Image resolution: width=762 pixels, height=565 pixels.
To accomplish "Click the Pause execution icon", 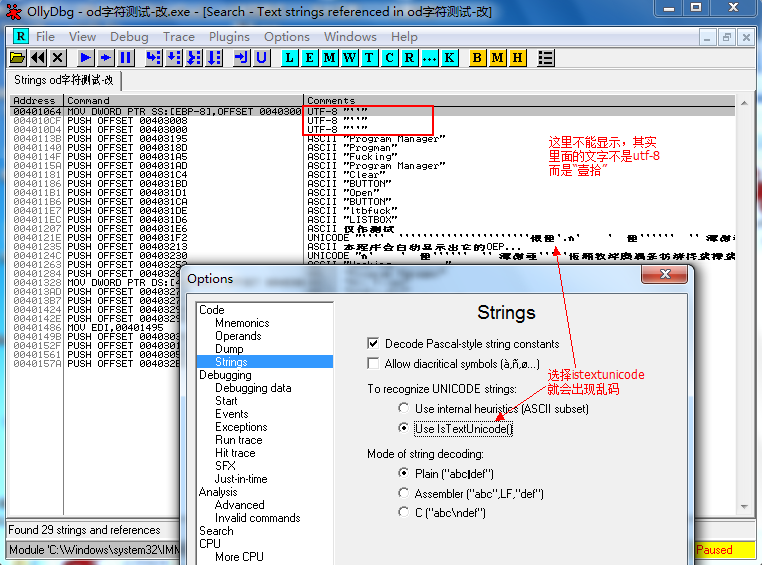I will [x=125, y=58].
